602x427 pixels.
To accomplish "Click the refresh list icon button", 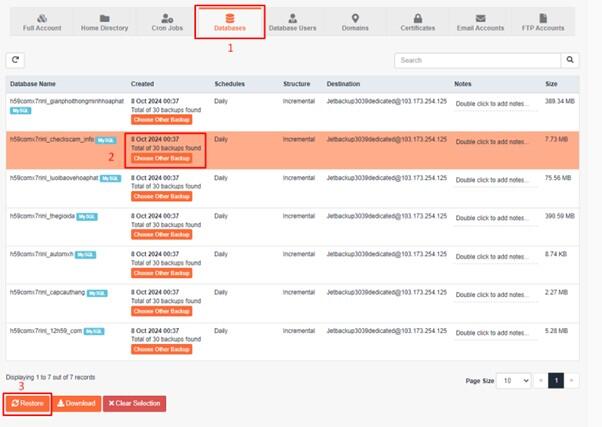I will click(15, 60).
